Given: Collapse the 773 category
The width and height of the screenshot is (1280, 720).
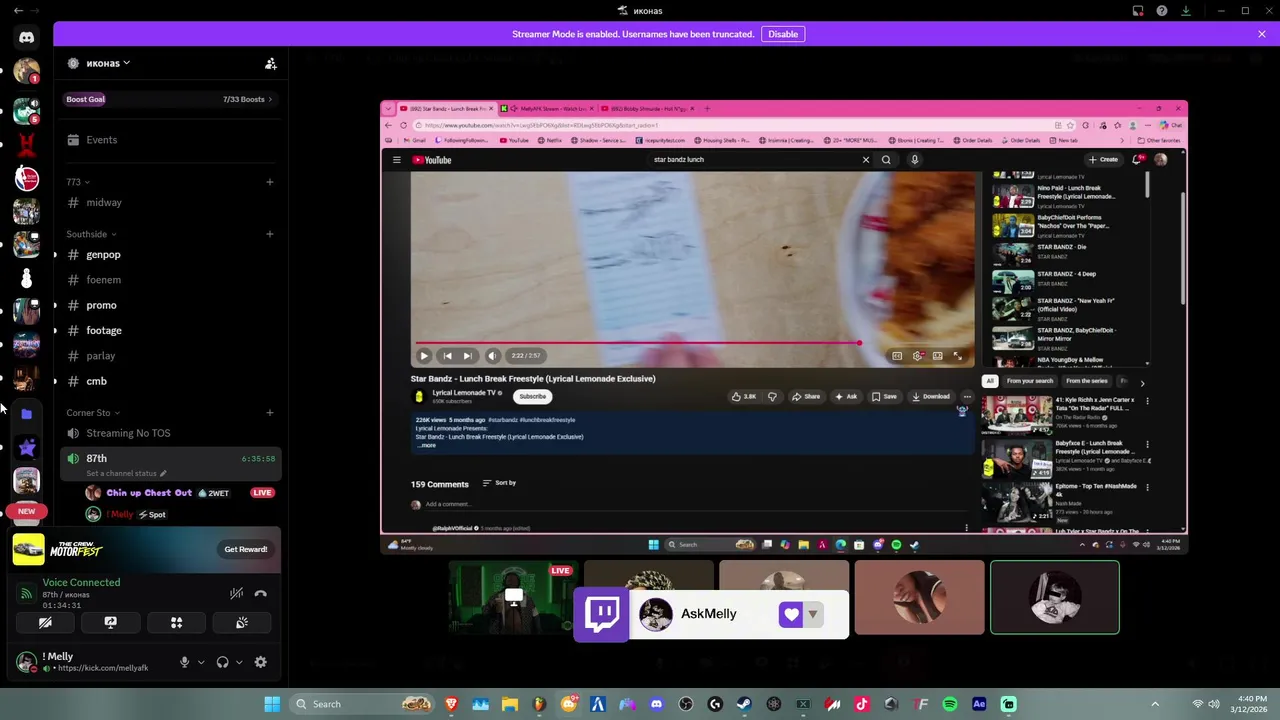Looking at the screenshot, I should click(x=78, y=182).
